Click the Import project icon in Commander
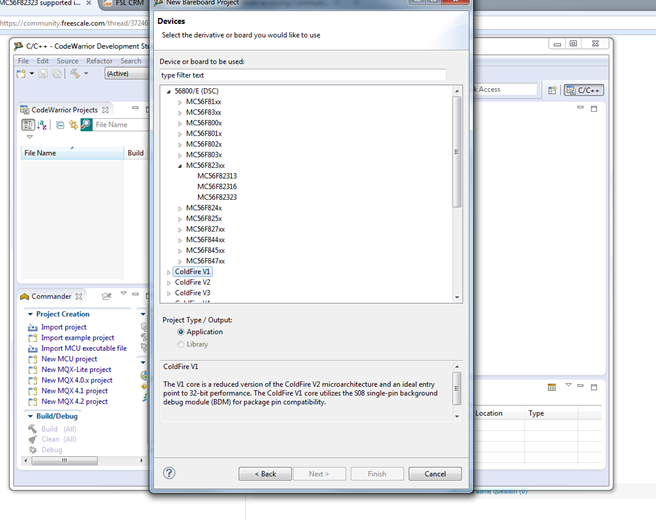The image size is (656, 520). click(x=33, y=327)
